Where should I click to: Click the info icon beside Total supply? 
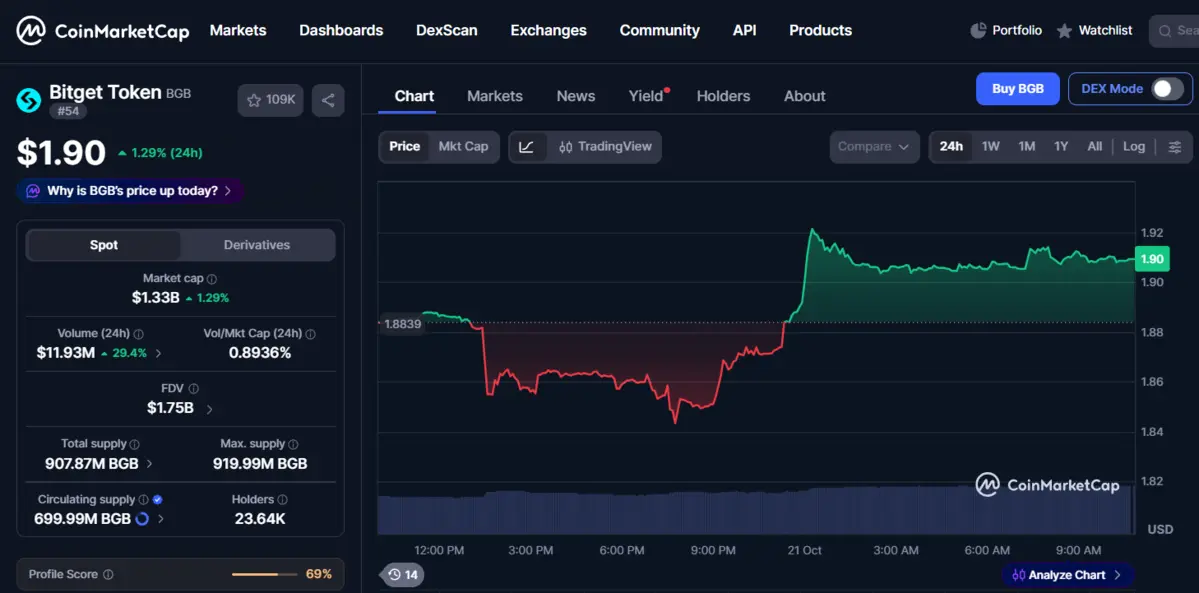[135, 445]
